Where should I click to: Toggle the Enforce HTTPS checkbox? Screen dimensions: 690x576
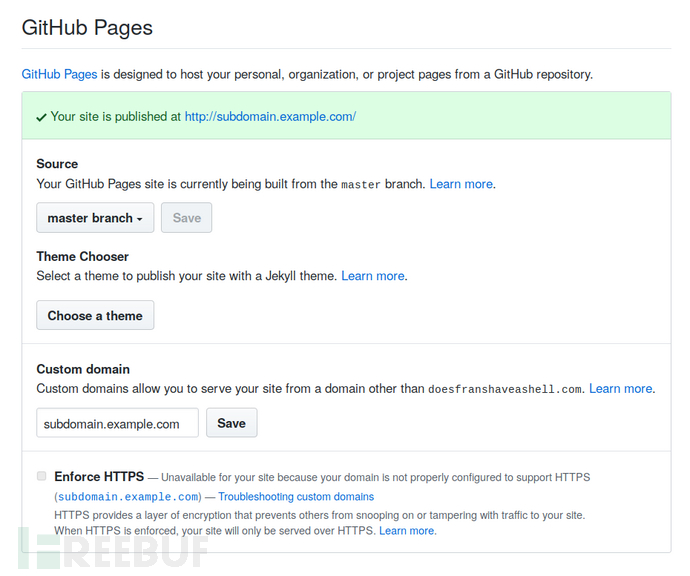tap(41, 476)
